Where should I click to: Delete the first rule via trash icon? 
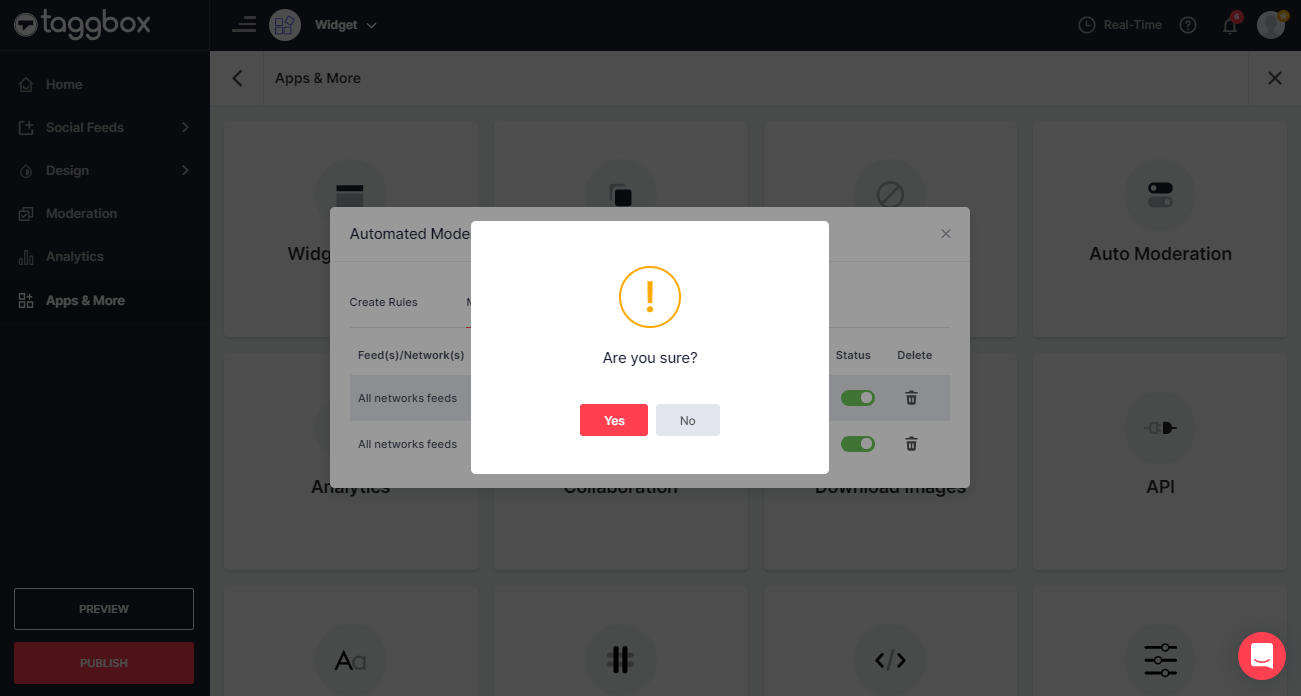[x=911, y=398]
